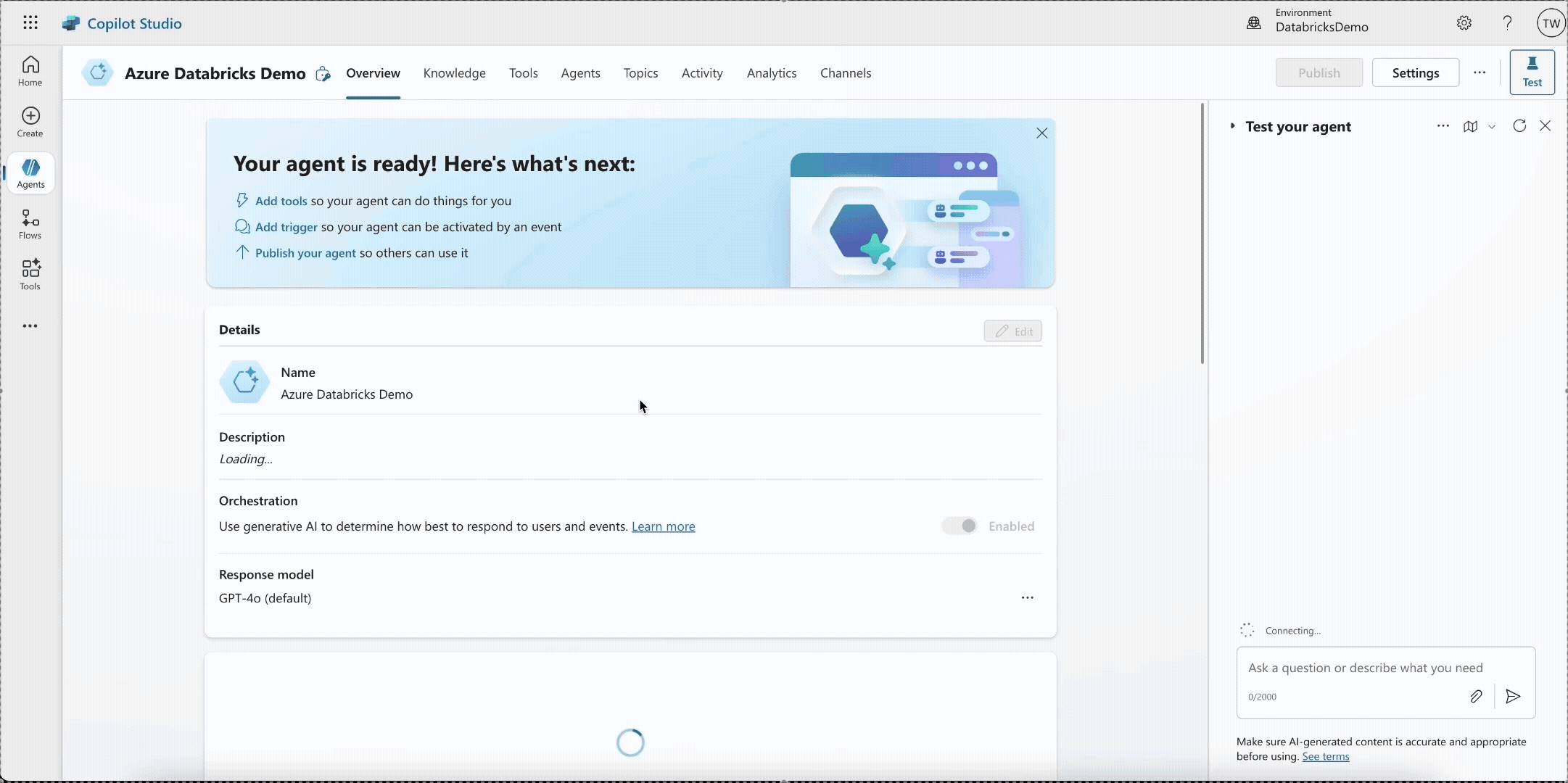Click the attach file paperclip icon
1568x783 pixels.
click(1476, 697)
